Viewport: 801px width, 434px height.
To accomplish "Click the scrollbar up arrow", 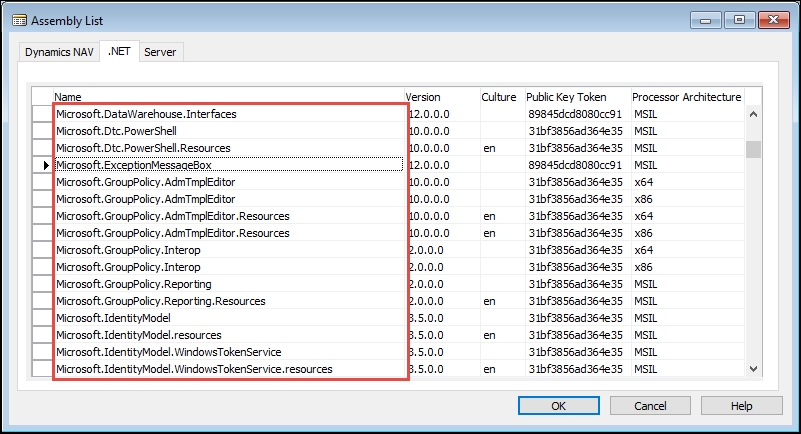I will (753, 114).
